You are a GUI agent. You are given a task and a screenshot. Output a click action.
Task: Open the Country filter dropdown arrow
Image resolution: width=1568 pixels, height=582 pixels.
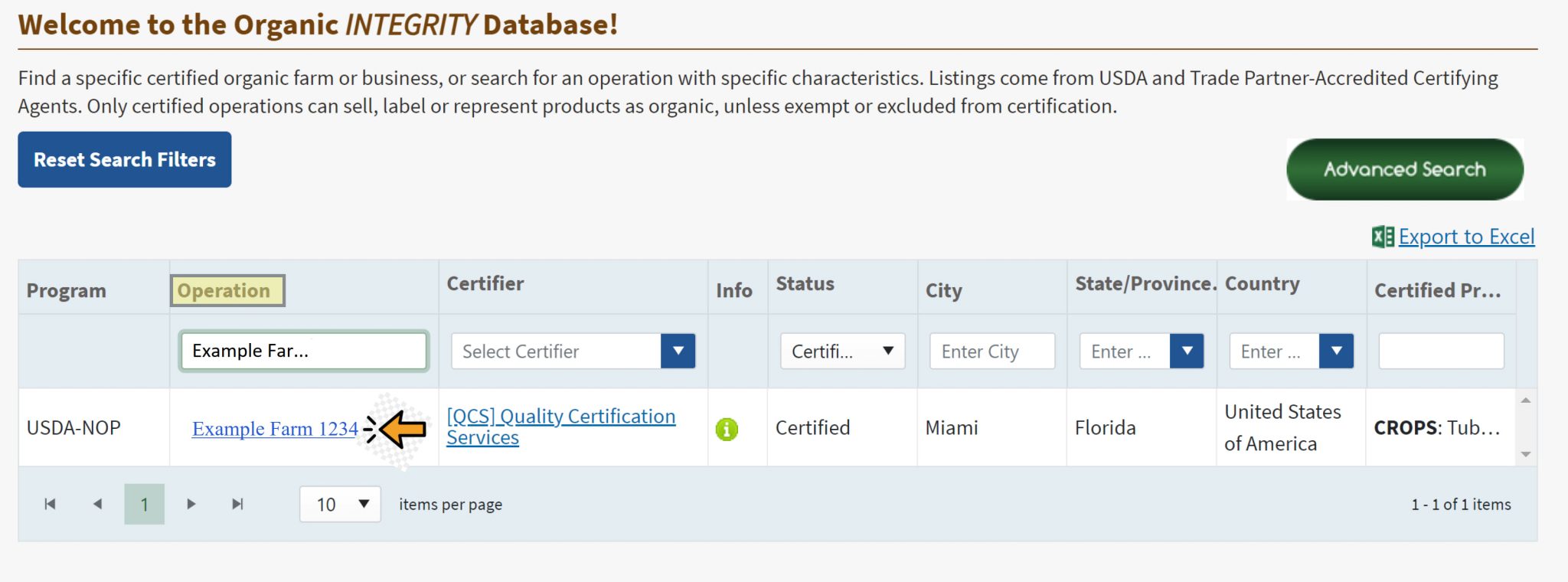click(x=1336, y=351)
